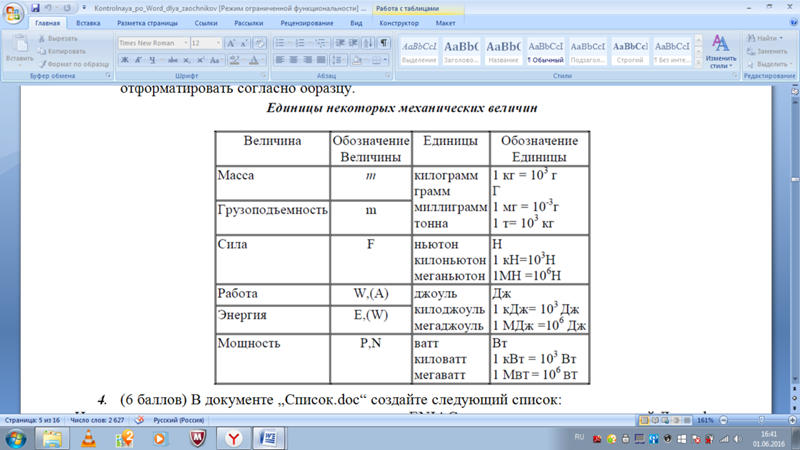800x450 pixels.
Task: Click the word count in status bar
Action: tap(98, 421)
